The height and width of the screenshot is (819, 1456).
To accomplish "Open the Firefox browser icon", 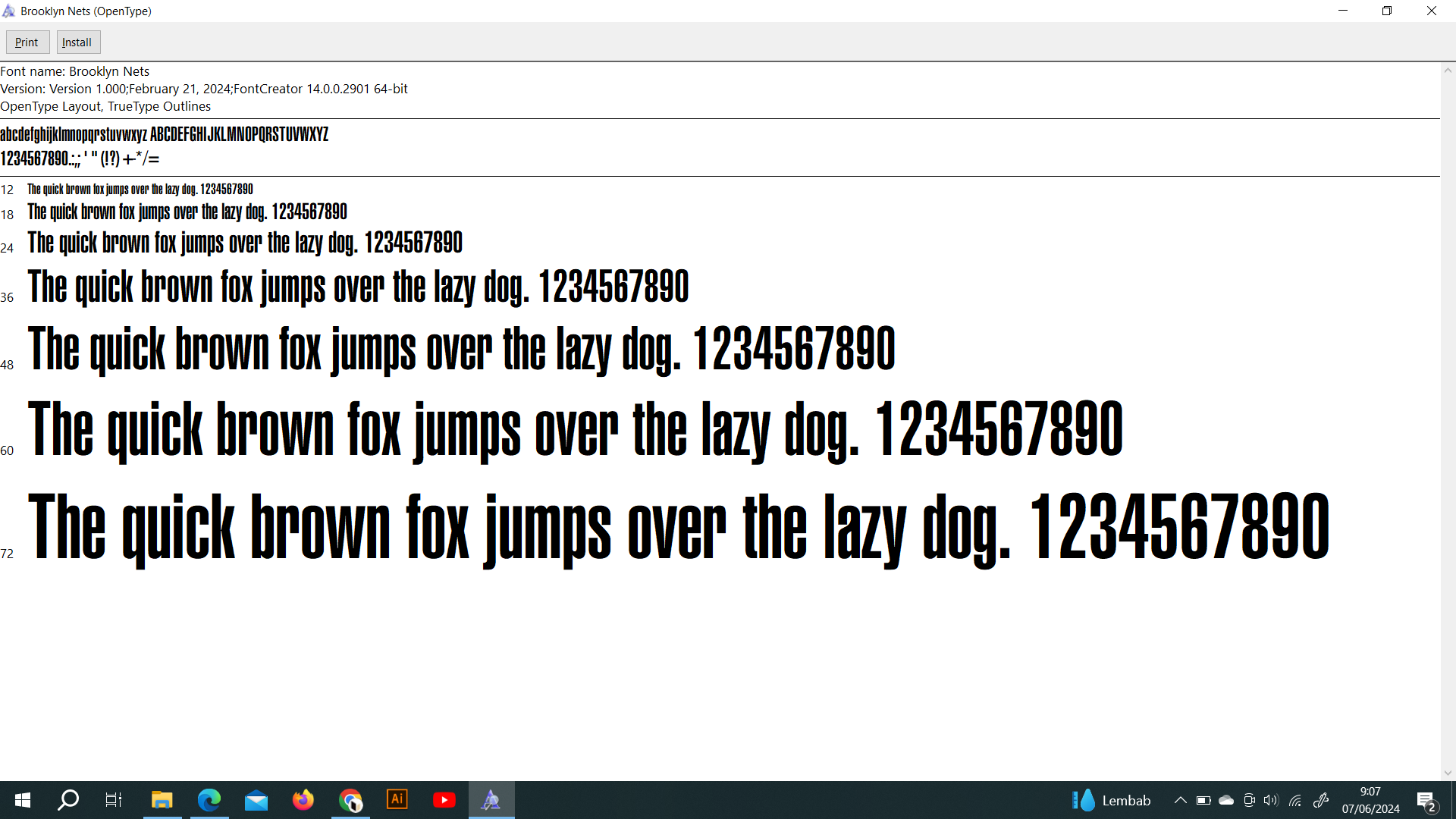I will (303, 800).
